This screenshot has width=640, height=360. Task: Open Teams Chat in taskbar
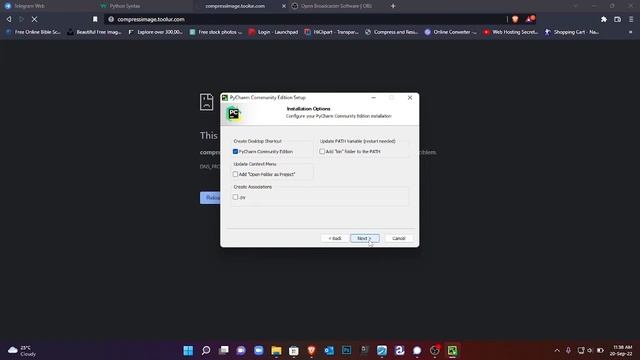pos(241,350)
